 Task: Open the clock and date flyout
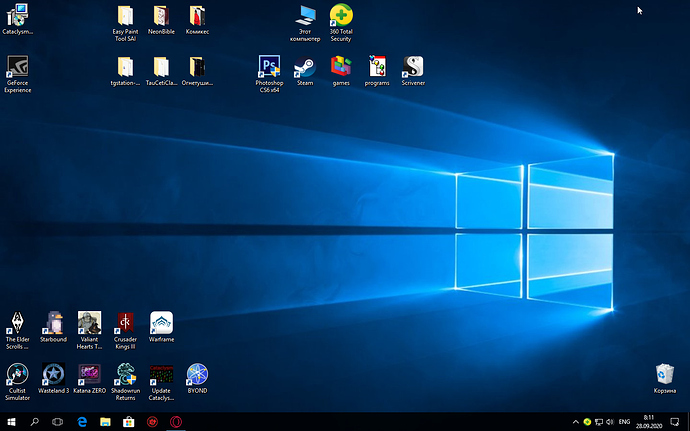tap(649, 422)
